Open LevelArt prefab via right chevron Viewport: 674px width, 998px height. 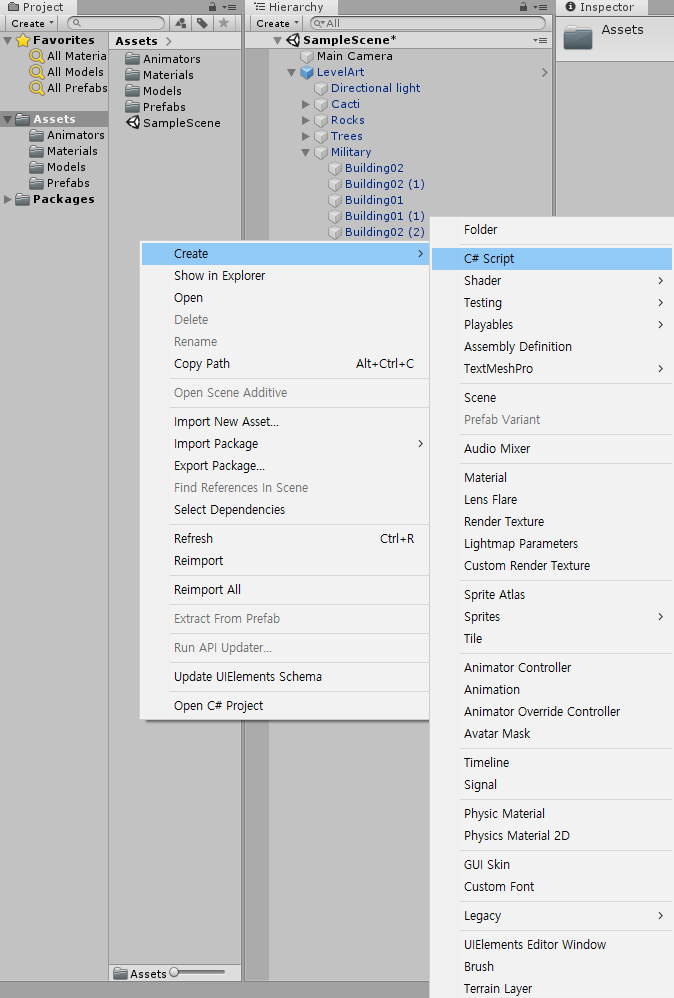point(544,73)
